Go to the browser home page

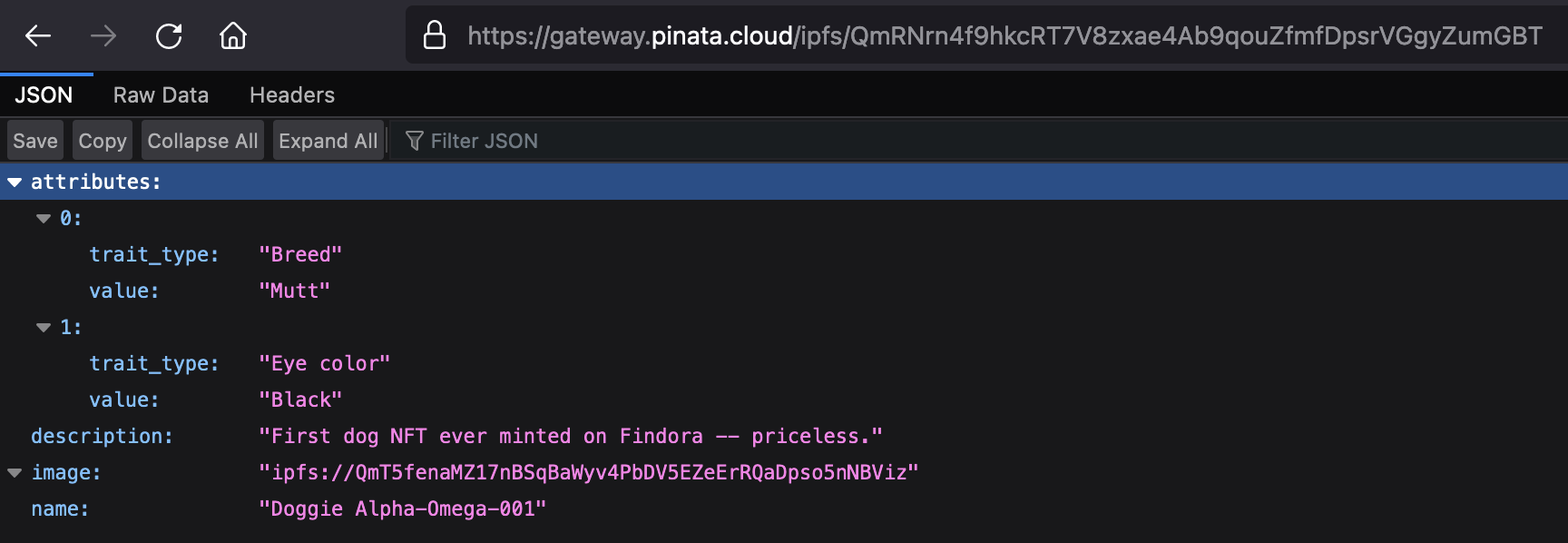click(x=233, y=36)
